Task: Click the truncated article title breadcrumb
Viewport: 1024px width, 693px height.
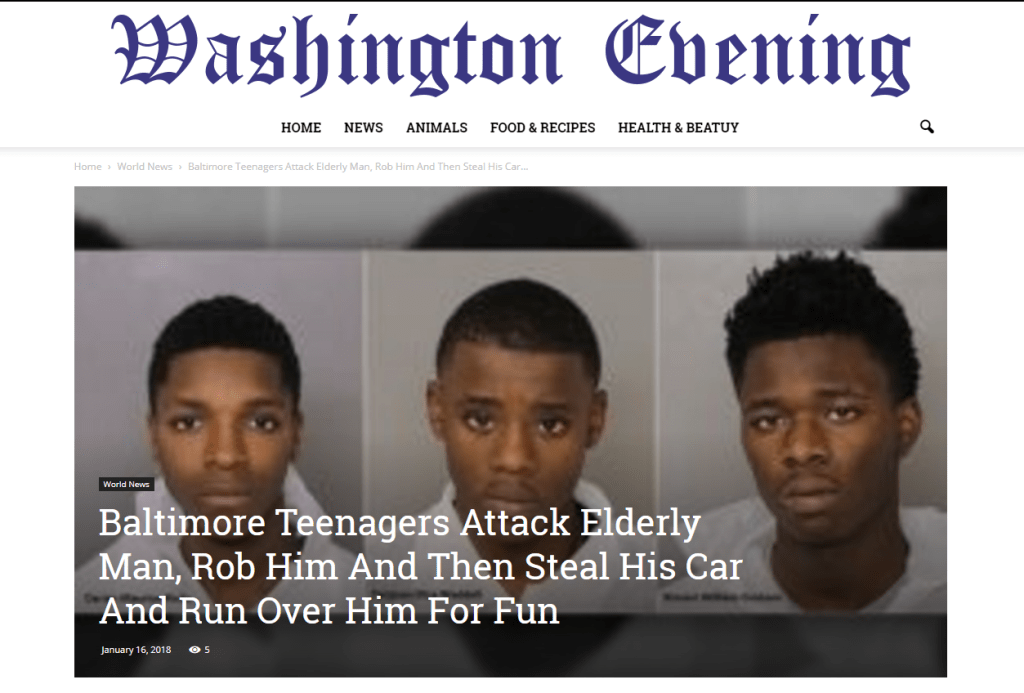Action: click(358, 167)
